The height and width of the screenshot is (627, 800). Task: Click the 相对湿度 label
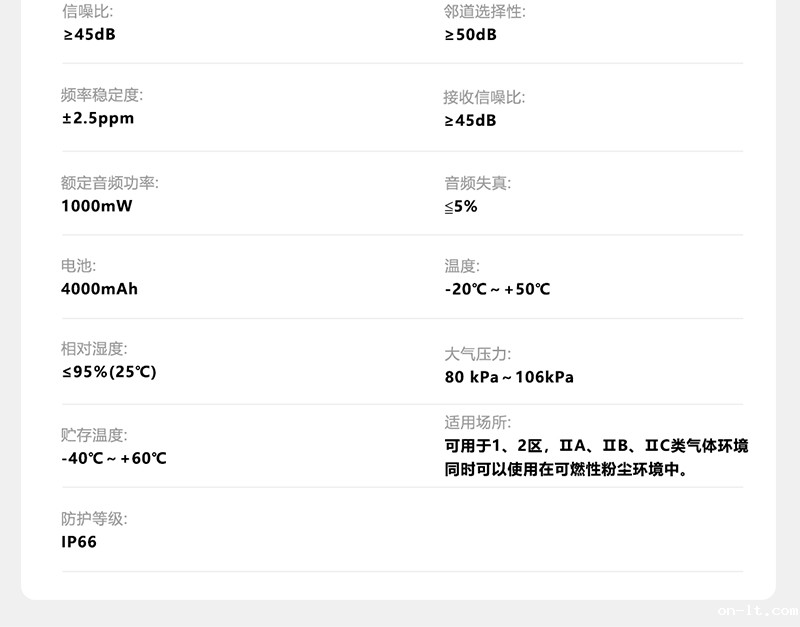(94, 349)
